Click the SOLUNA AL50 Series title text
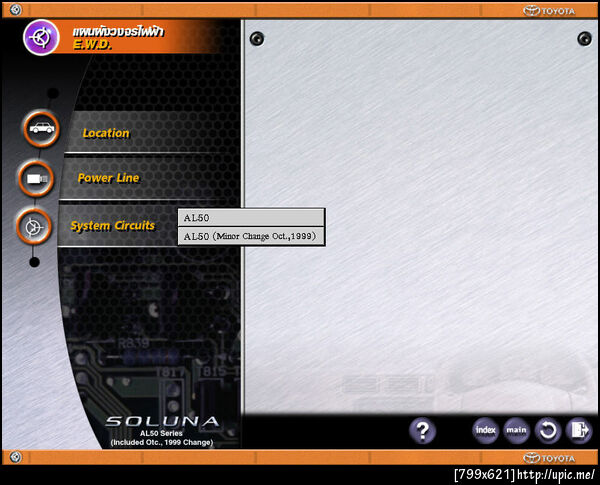This screenshot has width=600, height=485. 162,431
